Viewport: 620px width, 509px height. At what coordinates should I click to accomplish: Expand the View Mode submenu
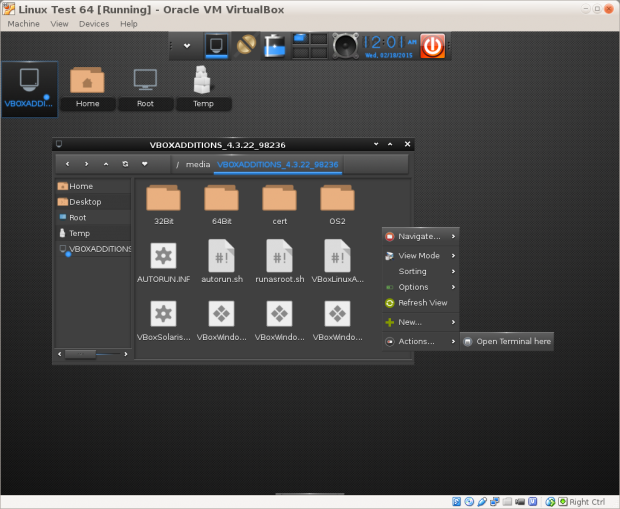click(420, 256)
